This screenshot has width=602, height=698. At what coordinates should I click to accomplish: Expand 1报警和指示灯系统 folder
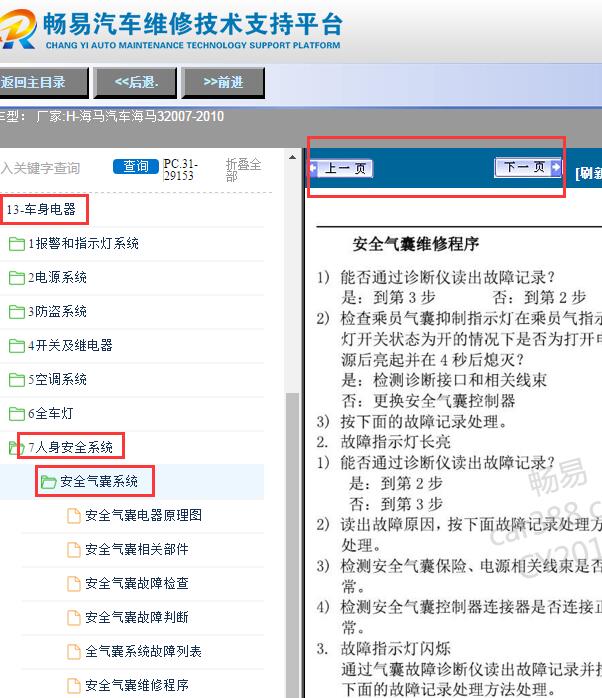(x=83, y=243)
